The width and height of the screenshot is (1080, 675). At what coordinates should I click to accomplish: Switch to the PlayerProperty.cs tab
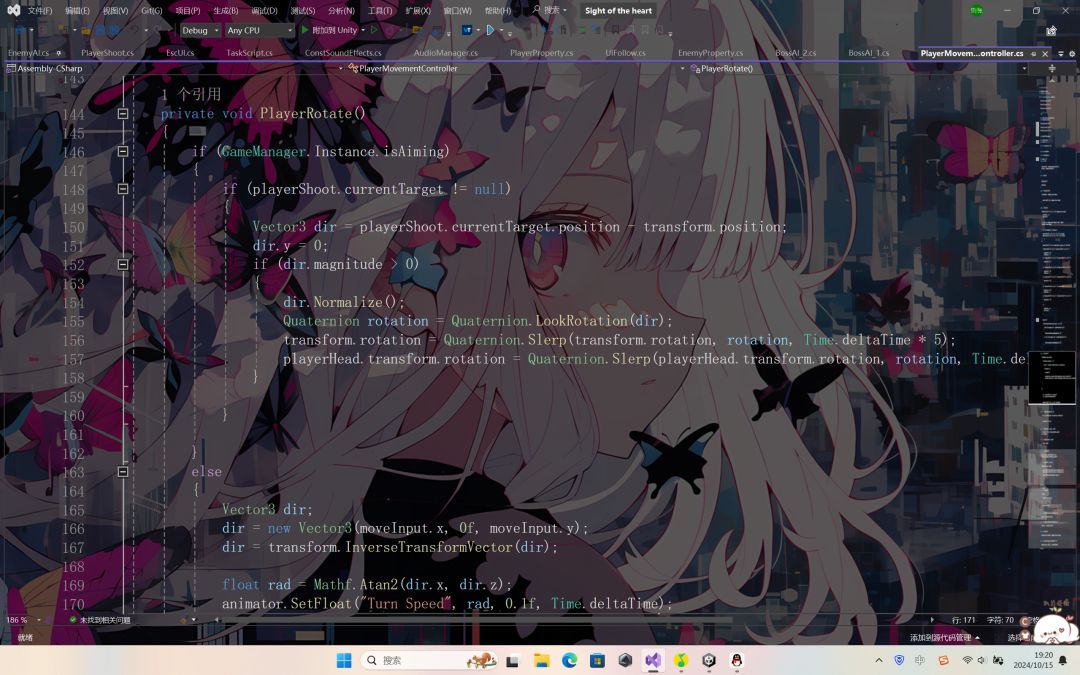[541, 52]
